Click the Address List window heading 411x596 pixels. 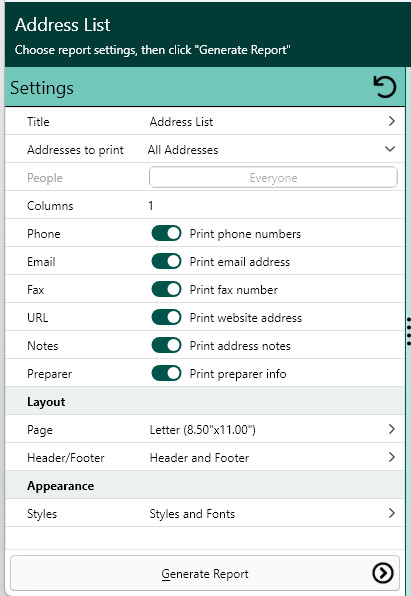point(63,25)
